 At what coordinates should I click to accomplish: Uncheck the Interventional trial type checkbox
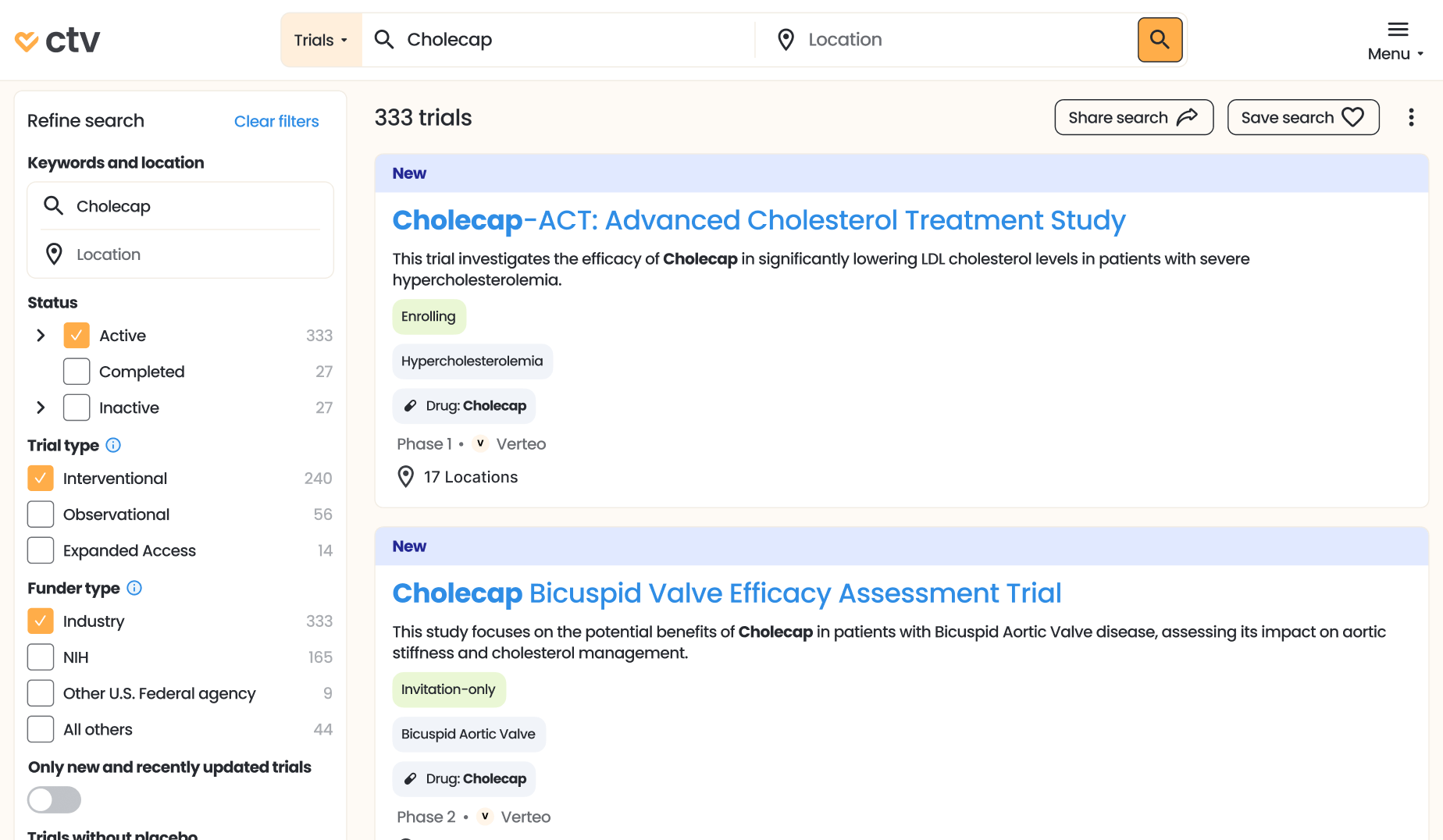pos(41,479)
